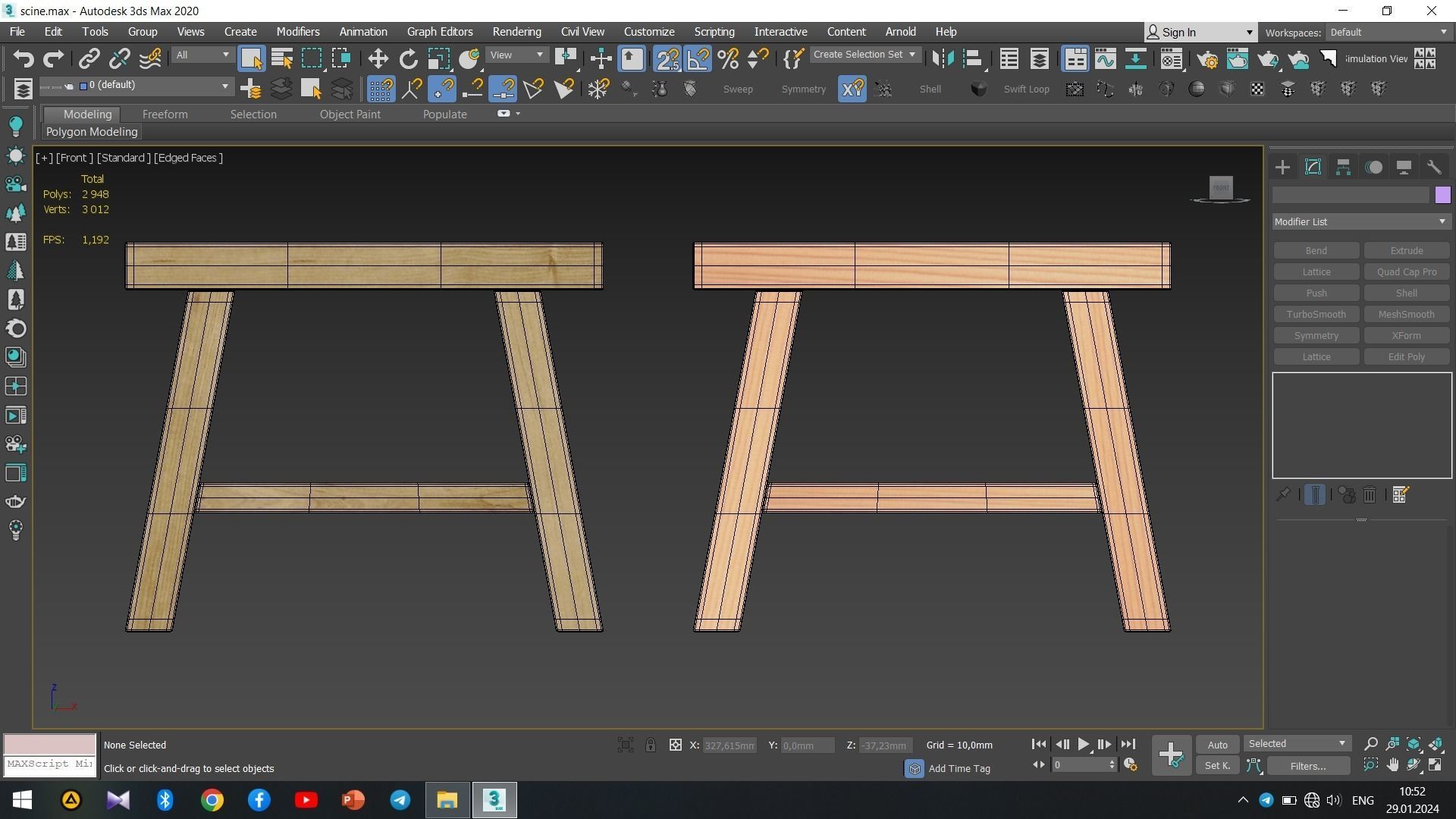Click Configure Modifier Sets icon
1456x819 pixels.
point(1401,495)
